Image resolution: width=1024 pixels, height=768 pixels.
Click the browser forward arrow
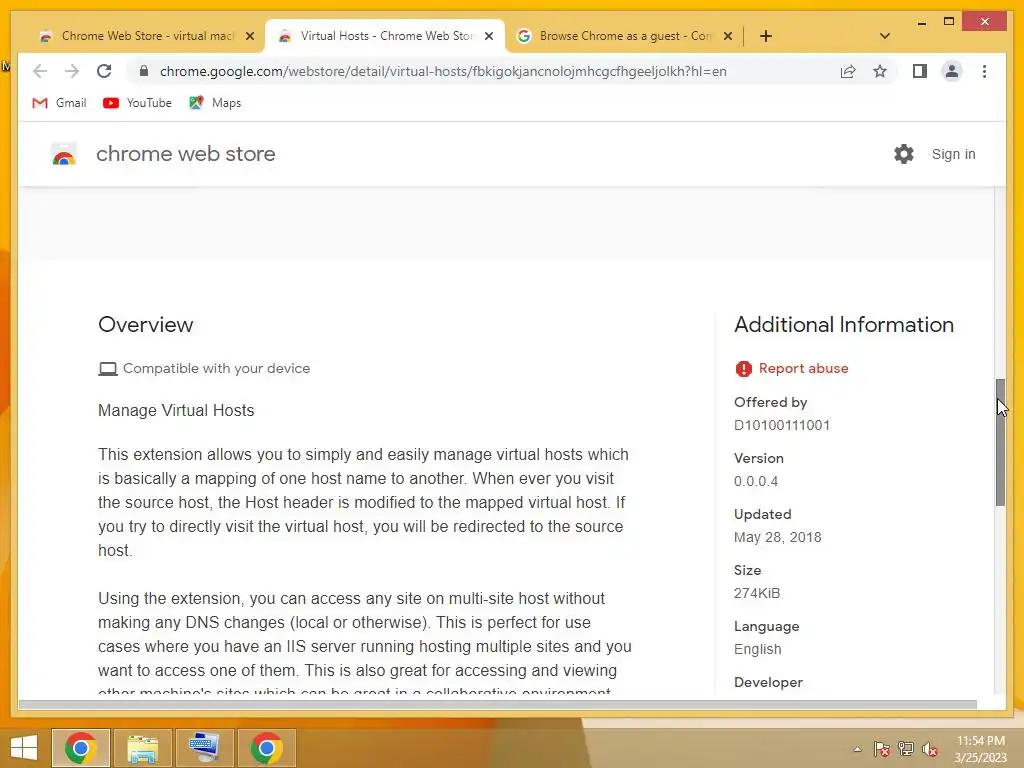point(72,71)
